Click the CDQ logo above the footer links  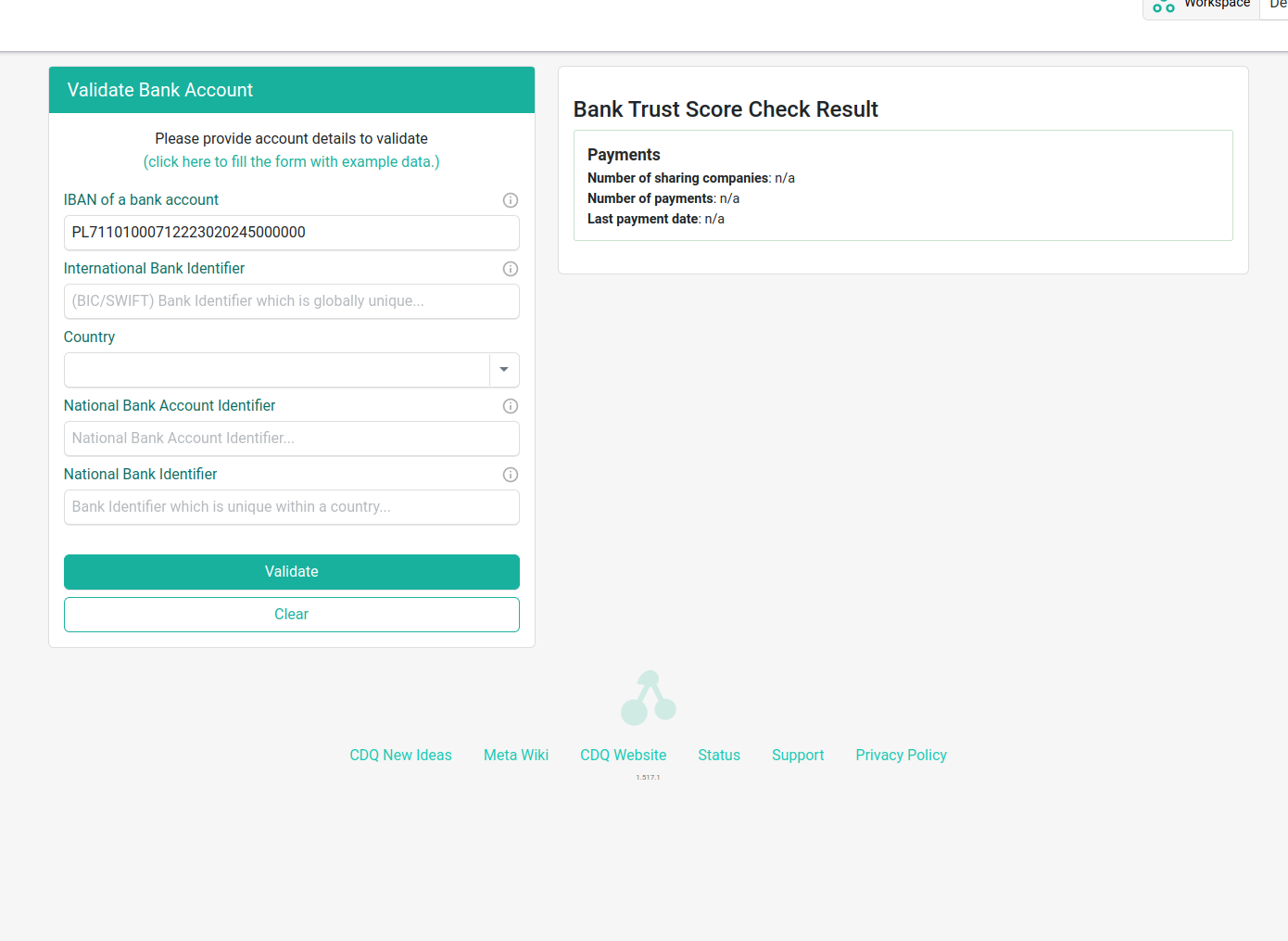click(x=648, y=698)
